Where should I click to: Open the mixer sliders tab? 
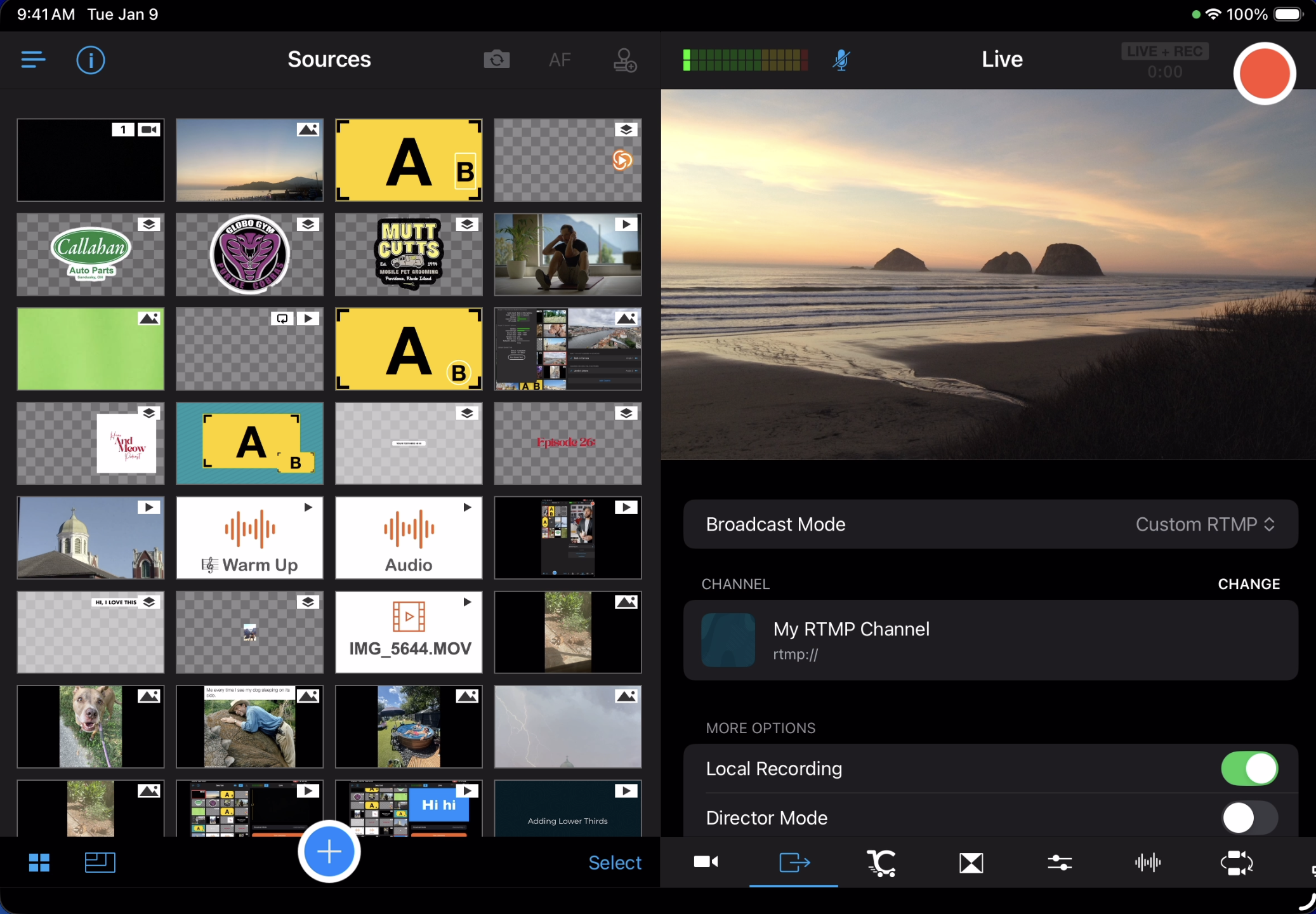pos(1060,863)
